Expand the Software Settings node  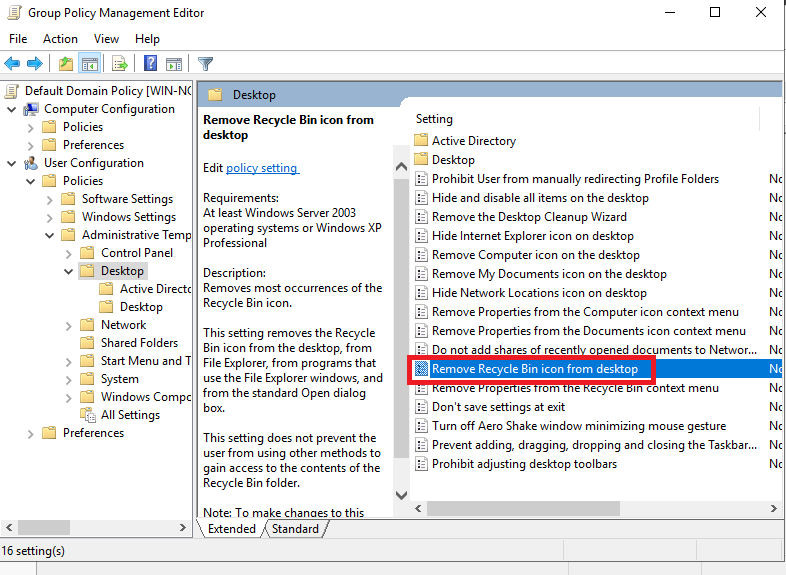[x=49, y=200]
